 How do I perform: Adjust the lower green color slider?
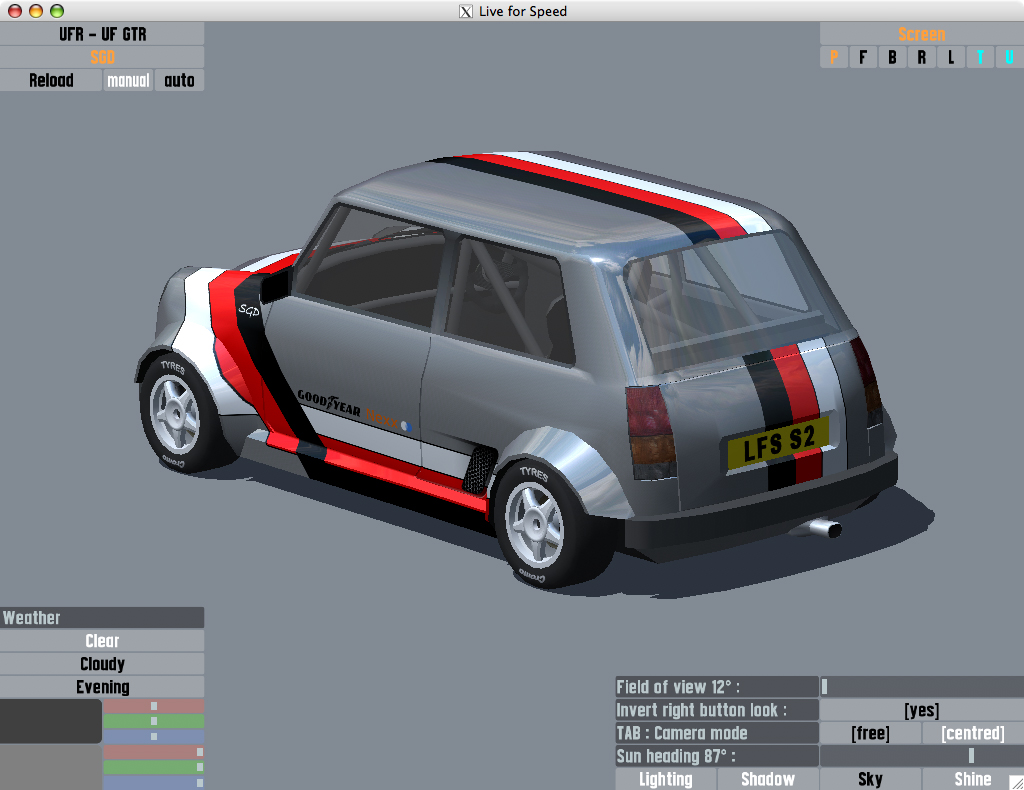(153, 767)
